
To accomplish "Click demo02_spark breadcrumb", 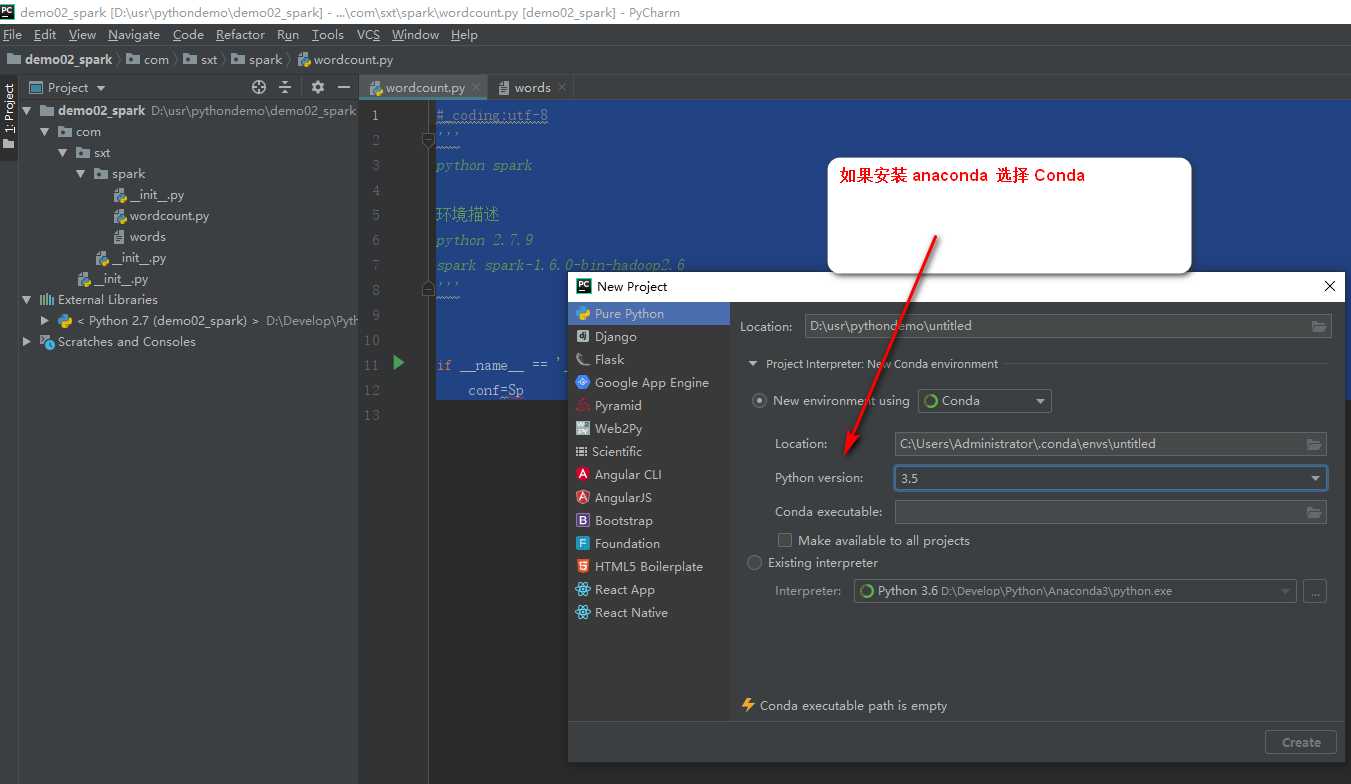I will 59,60.
